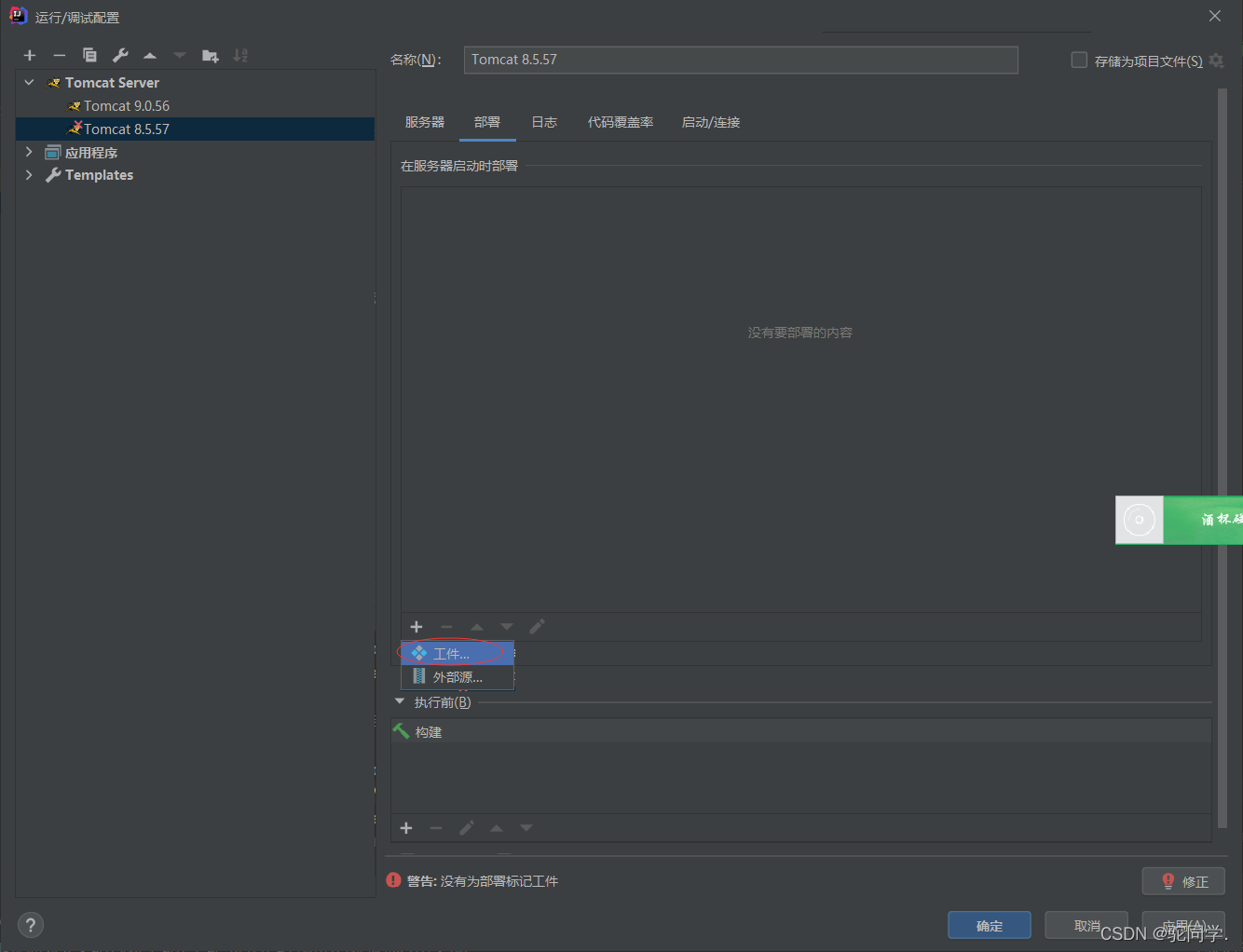
Task: Switch to the 代码覆盖率 tab
Action: tap(621, 122)
